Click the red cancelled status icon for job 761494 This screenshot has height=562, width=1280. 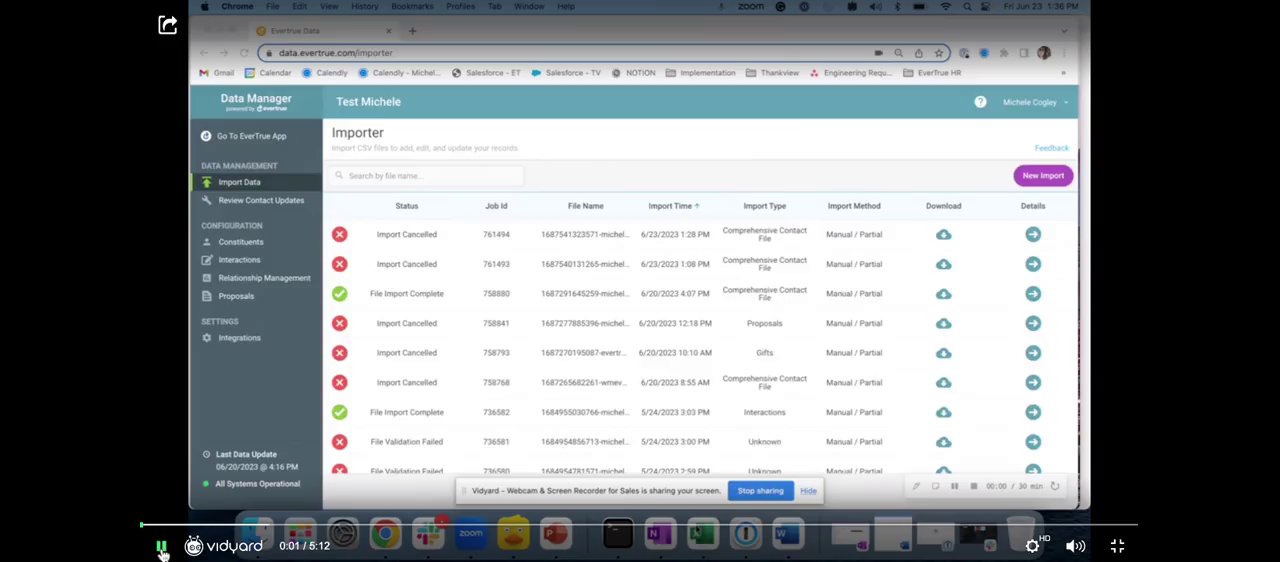pyautogui.click(x=340, y=234)
